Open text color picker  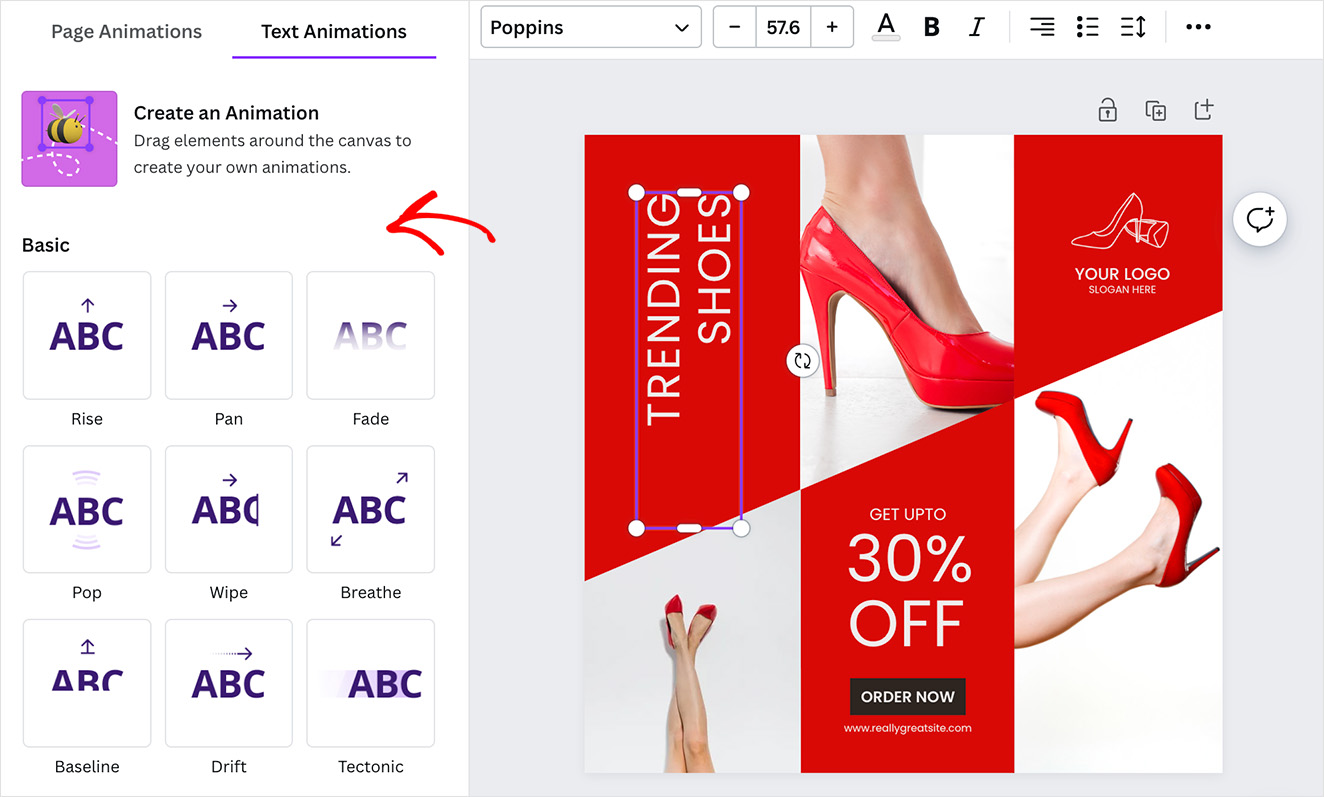click(886, 27)
